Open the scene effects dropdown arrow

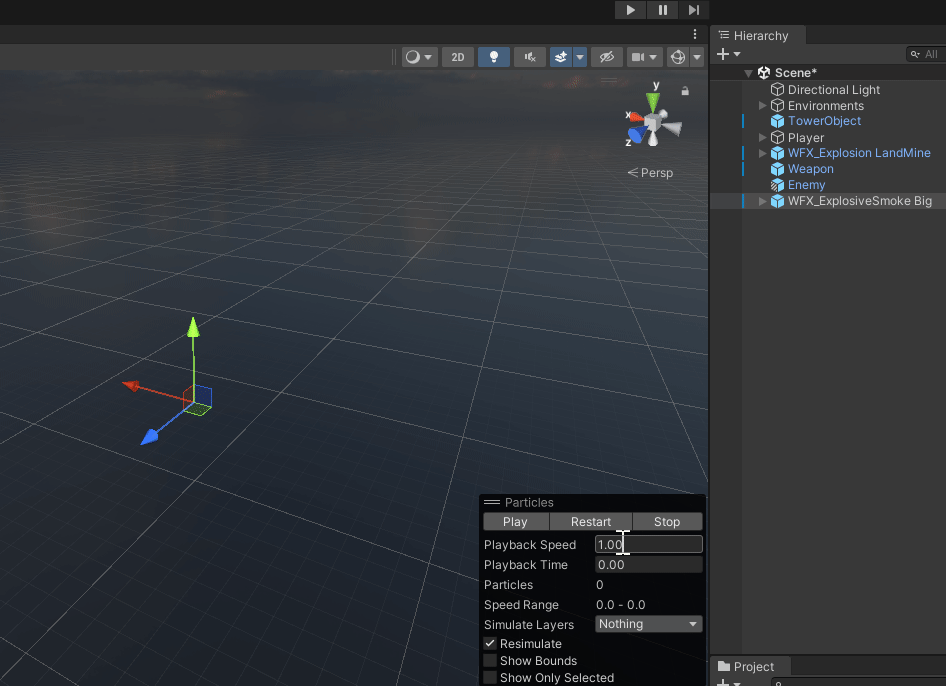[x=580, y=57]
